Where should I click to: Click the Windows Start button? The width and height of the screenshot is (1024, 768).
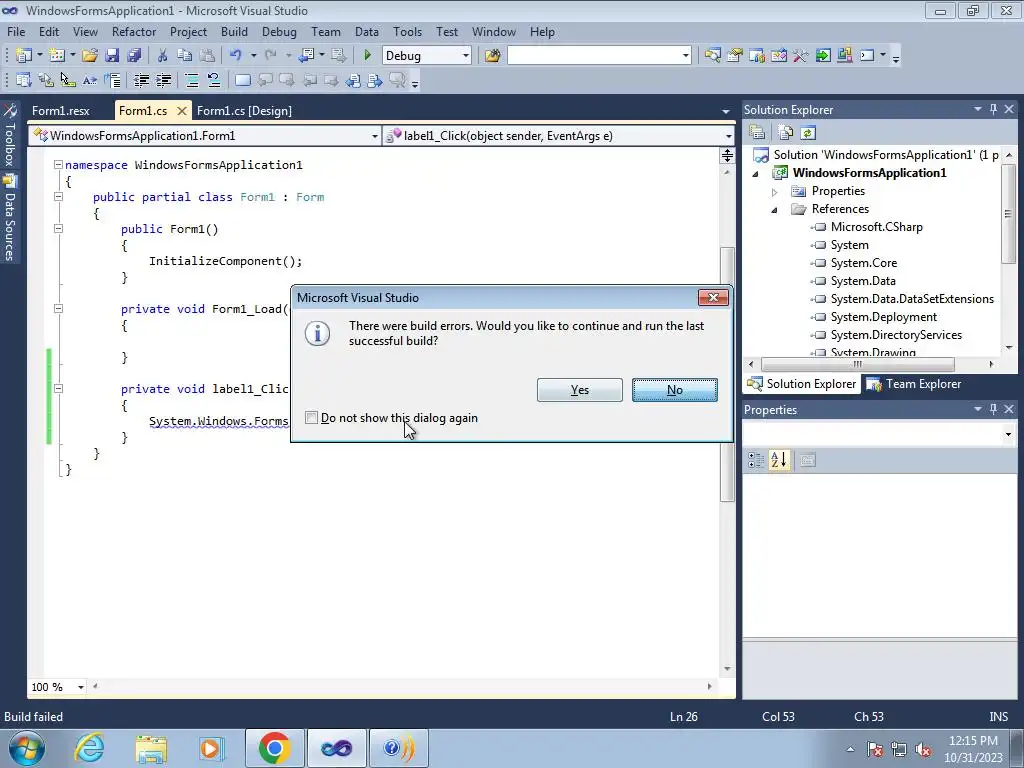(26, 748)
